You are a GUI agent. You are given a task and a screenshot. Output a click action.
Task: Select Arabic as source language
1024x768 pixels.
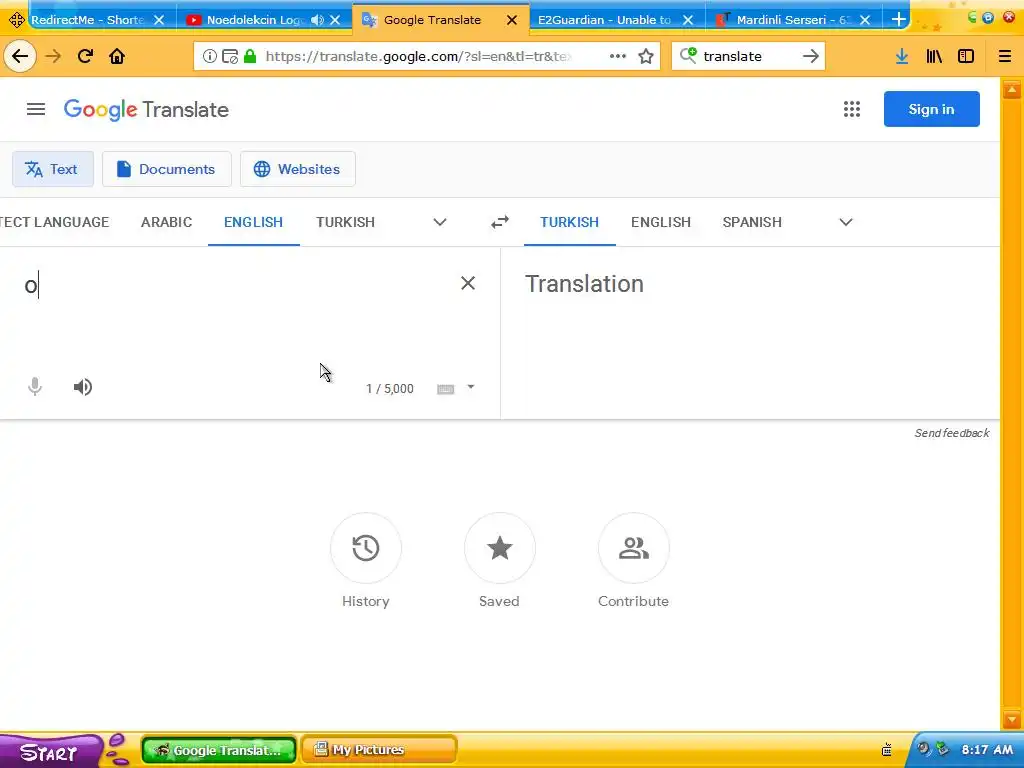click(167, 222)
